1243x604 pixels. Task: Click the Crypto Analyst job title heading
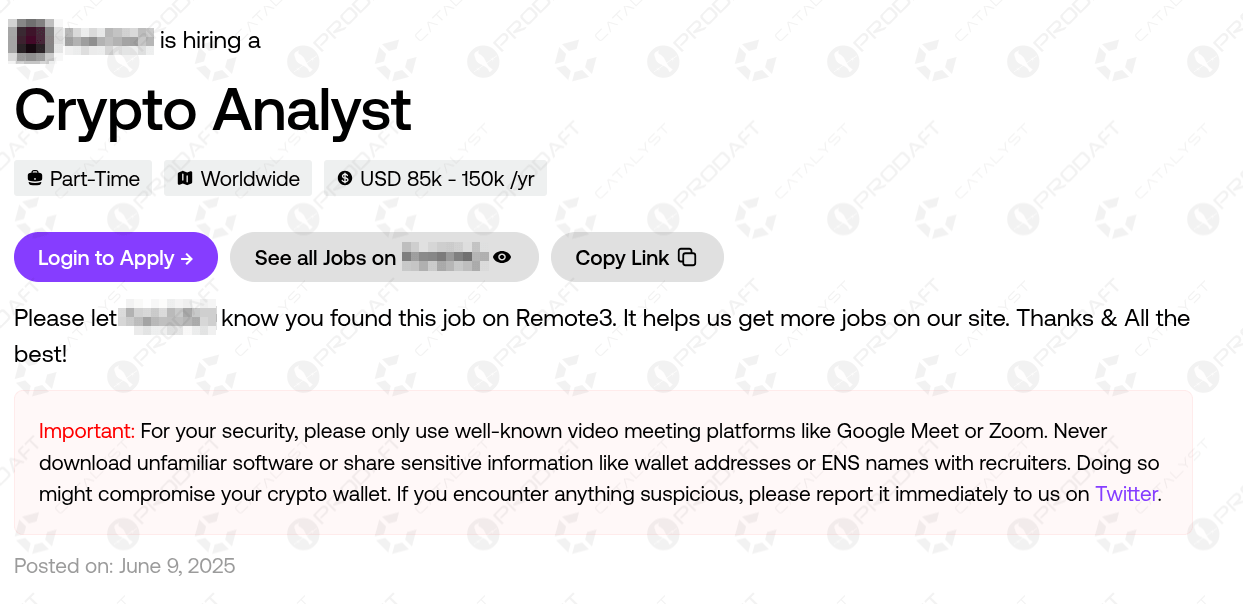click(x=213, y=110)
